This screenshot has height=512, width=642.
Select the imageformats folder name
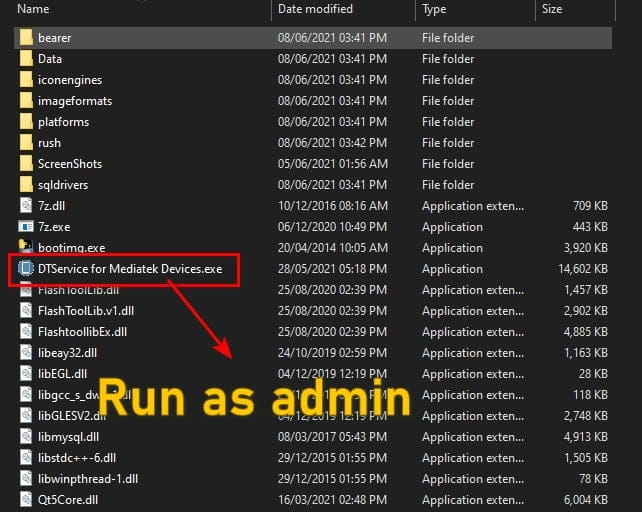(x=75, y=101)
